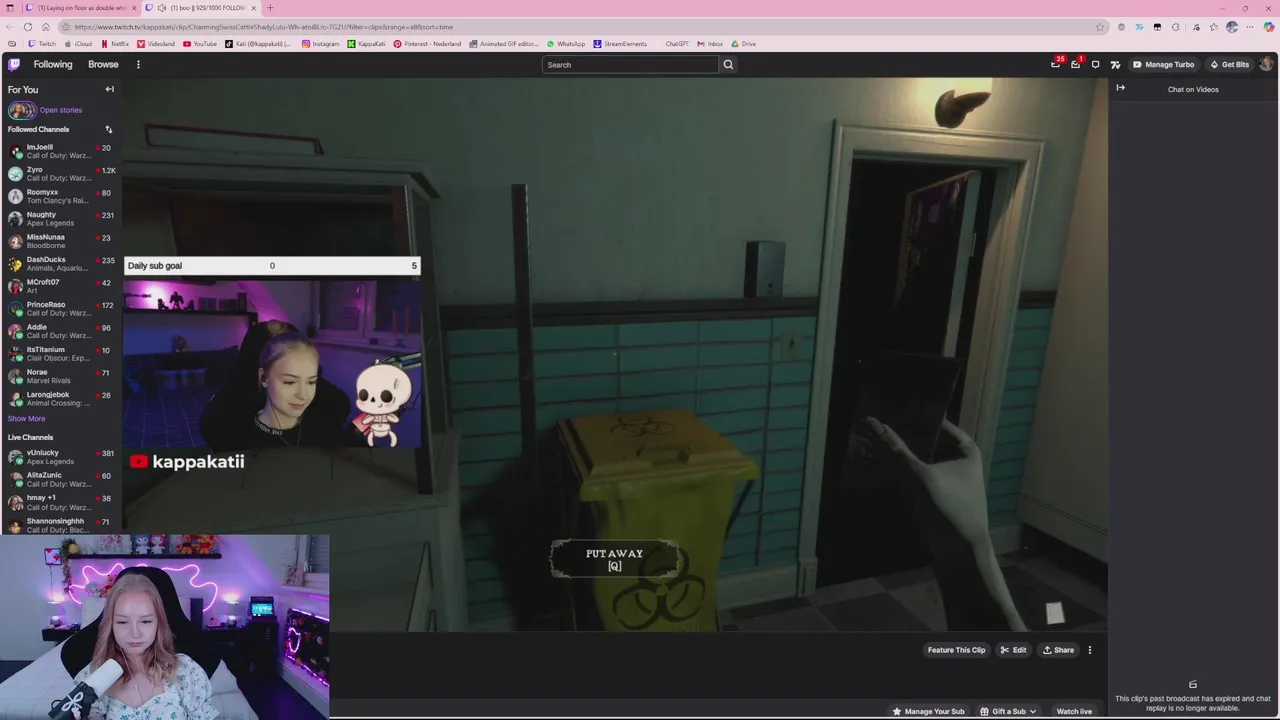
Task: Open Naughty channel in sidebar
Action: [x=60, y=219]
